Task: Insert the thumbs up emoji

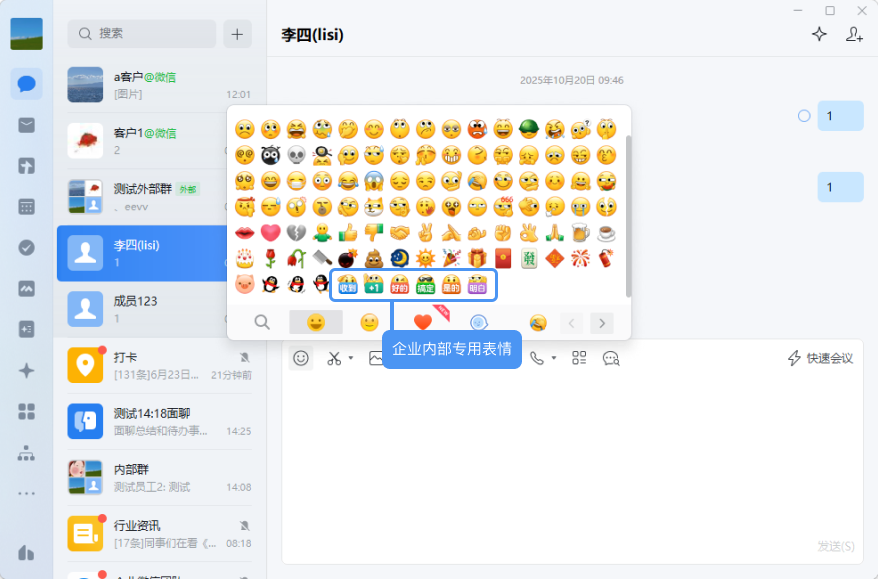Action: click(x=348, y=232)
